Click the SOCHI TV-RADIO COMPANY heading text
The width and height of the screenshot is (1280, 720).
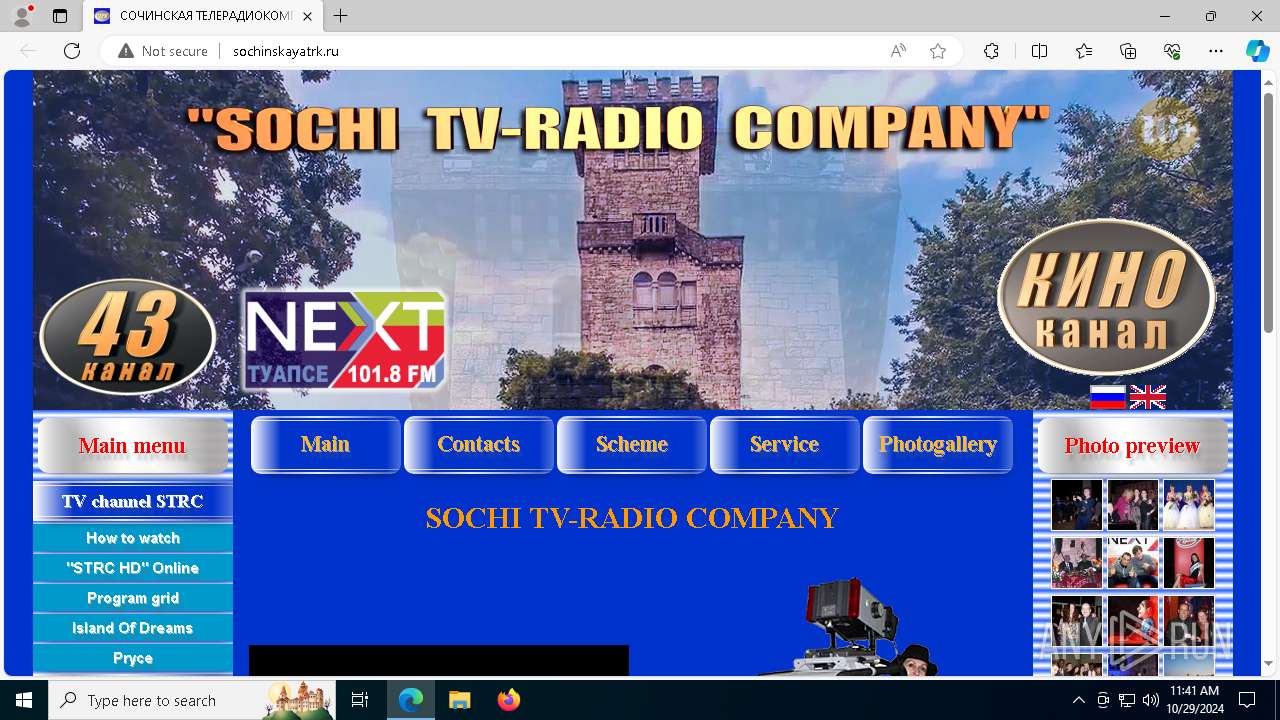pos(631,518)
